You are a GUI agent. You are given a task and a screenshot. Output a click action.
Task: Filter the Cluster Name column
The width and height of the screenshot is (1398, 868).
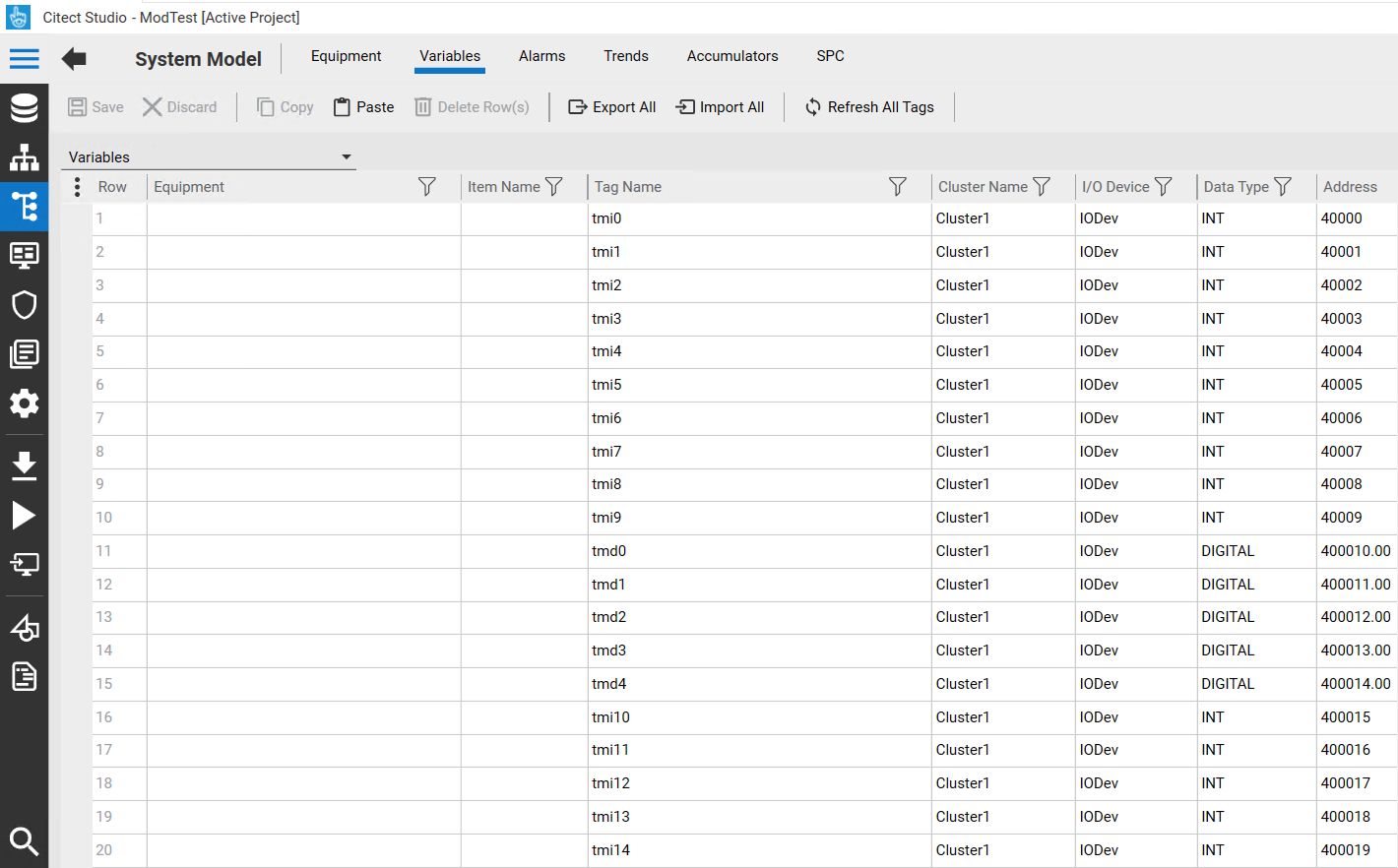[1042, 187]
